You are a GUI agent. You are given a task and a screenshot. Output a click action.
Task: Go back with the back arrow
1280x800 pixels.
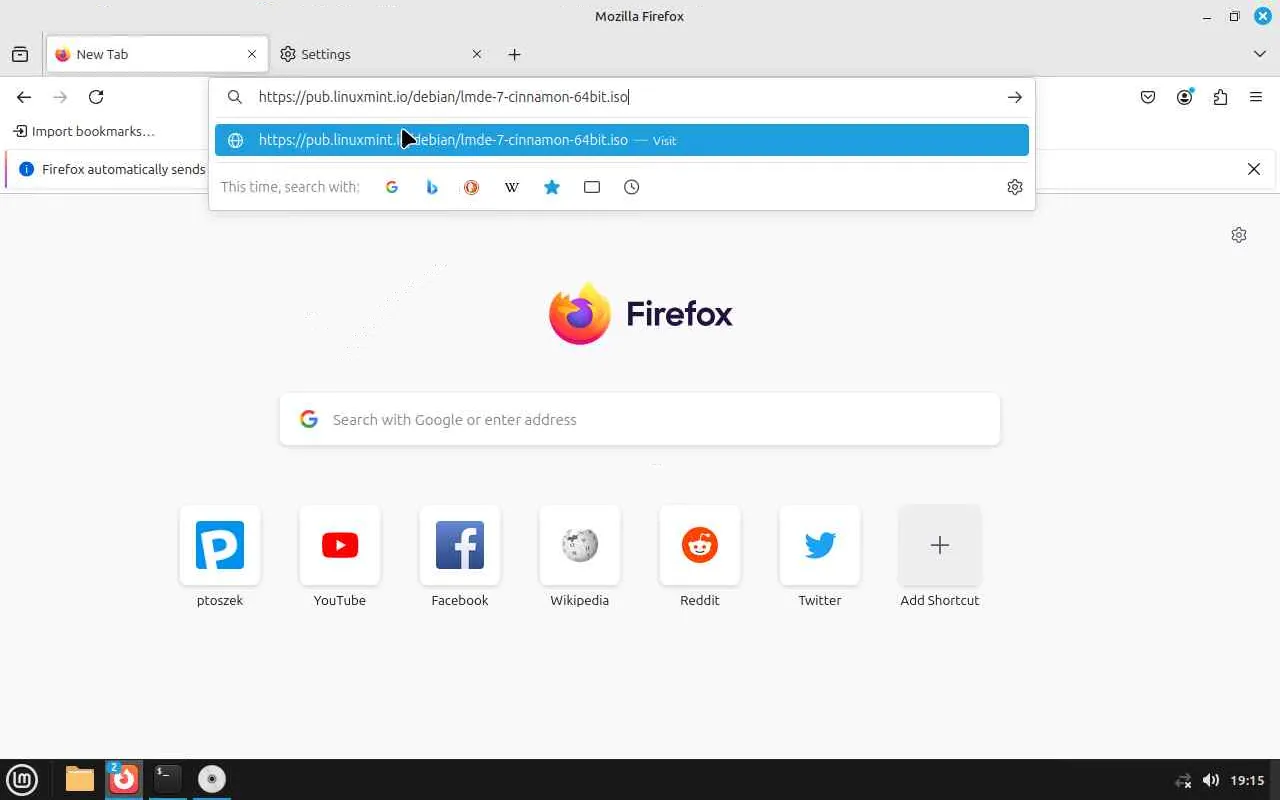[x=24, y=97]
